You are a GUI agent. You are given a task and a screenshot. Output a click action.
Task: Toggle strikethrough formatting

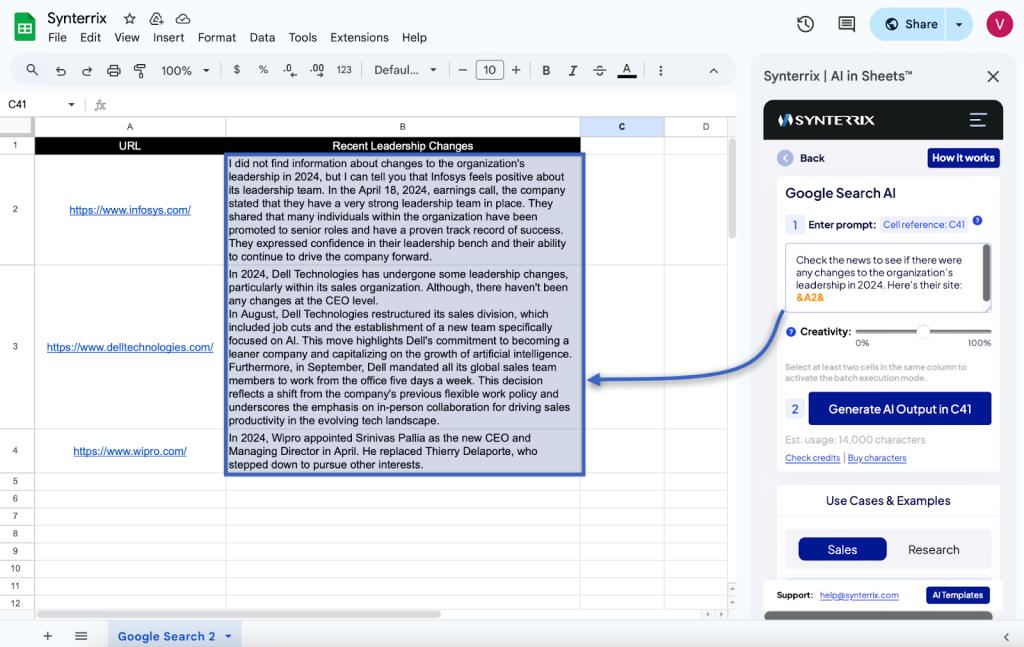[600, 71]
